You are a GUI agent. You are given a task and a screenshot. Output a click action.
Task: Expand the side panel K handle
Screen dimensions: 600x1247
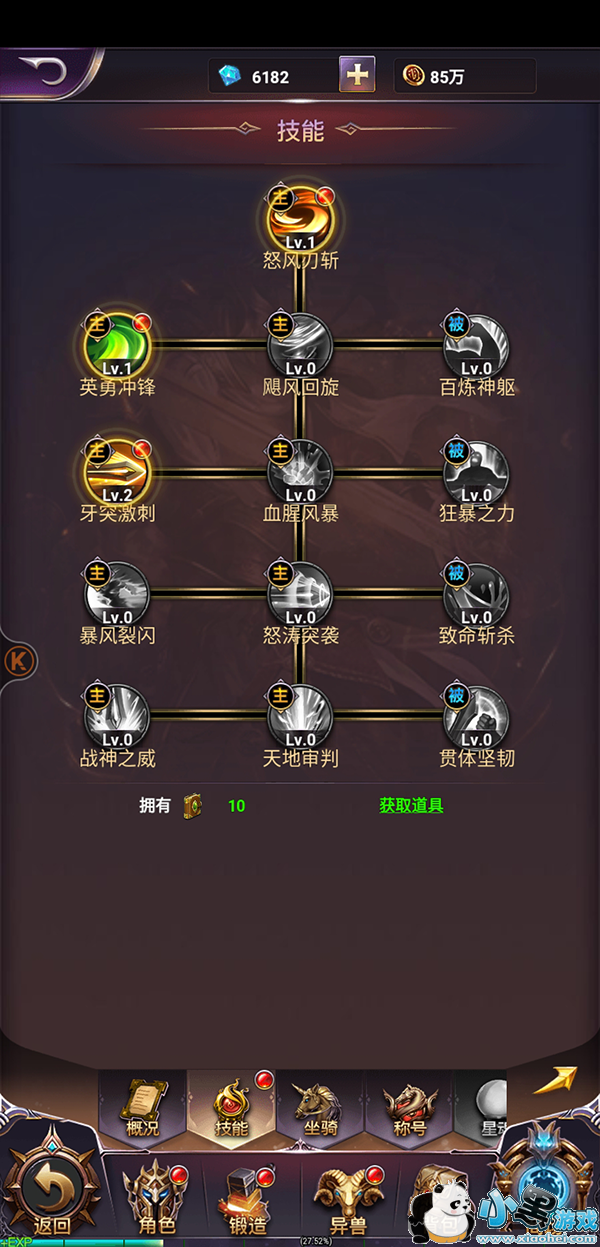(18, 660)
